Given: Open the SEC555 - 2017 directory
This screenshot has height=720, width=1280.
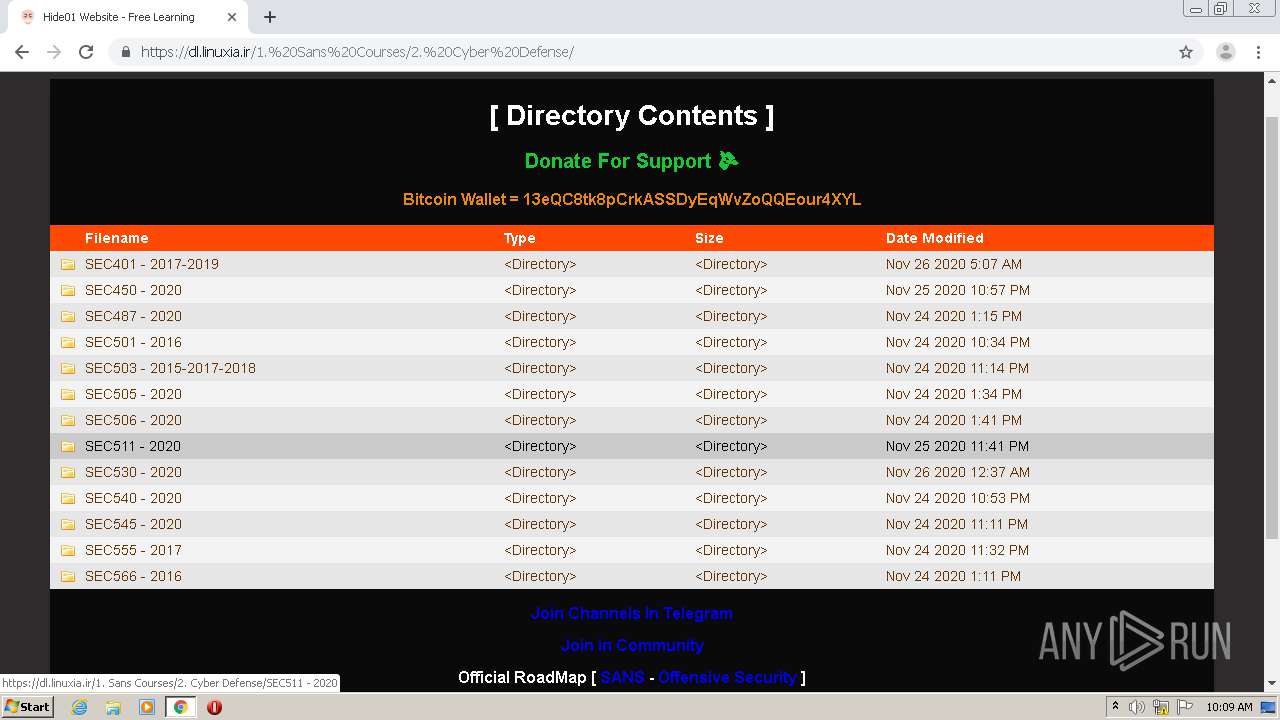Looking at the screenshot, I should tap(133, 550).
